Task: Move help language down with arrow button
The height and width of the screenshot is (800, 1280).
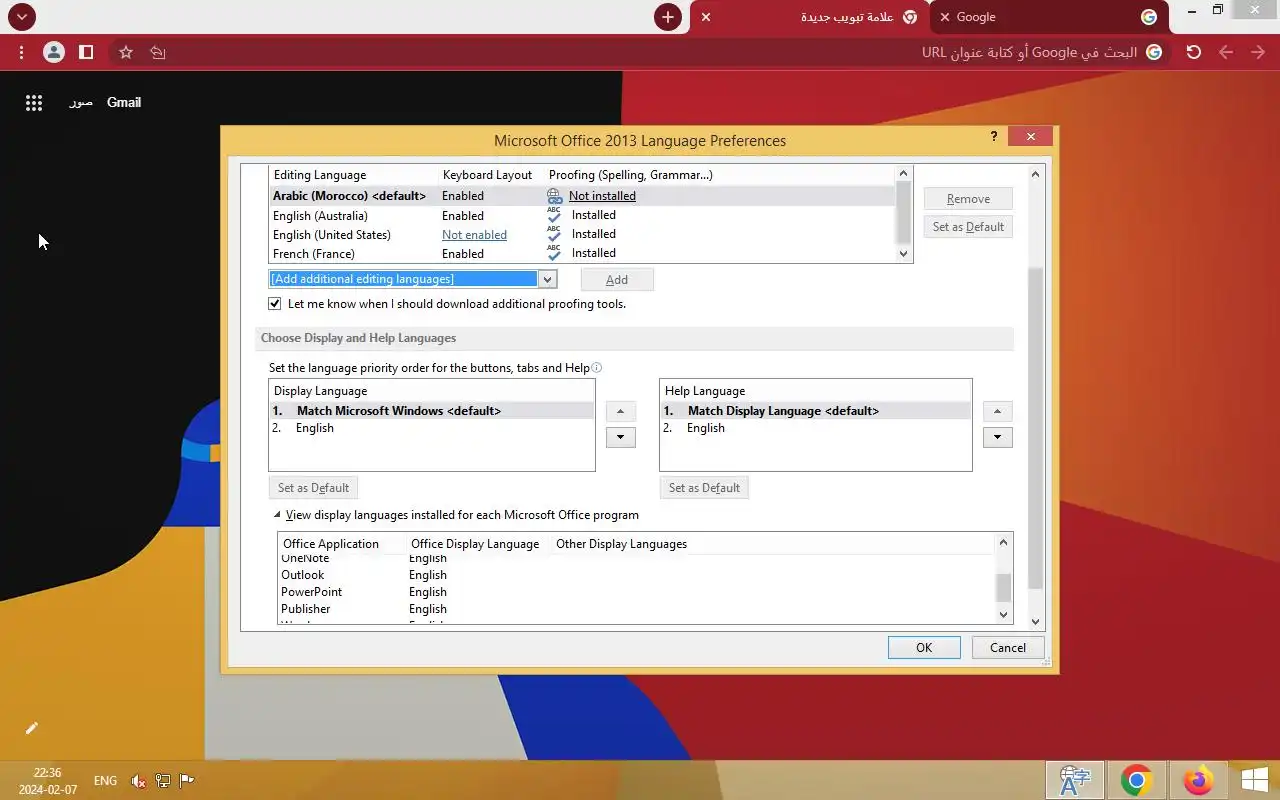Action: tap(998, 437)
